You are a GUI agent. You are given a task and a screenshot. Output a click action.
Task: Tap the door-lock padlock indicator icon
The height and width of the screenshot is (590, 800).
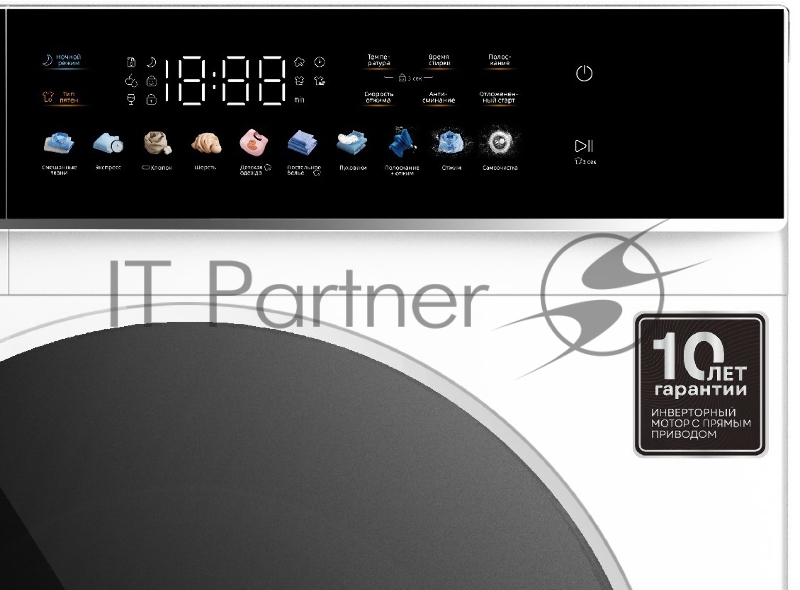coord(152,100)
